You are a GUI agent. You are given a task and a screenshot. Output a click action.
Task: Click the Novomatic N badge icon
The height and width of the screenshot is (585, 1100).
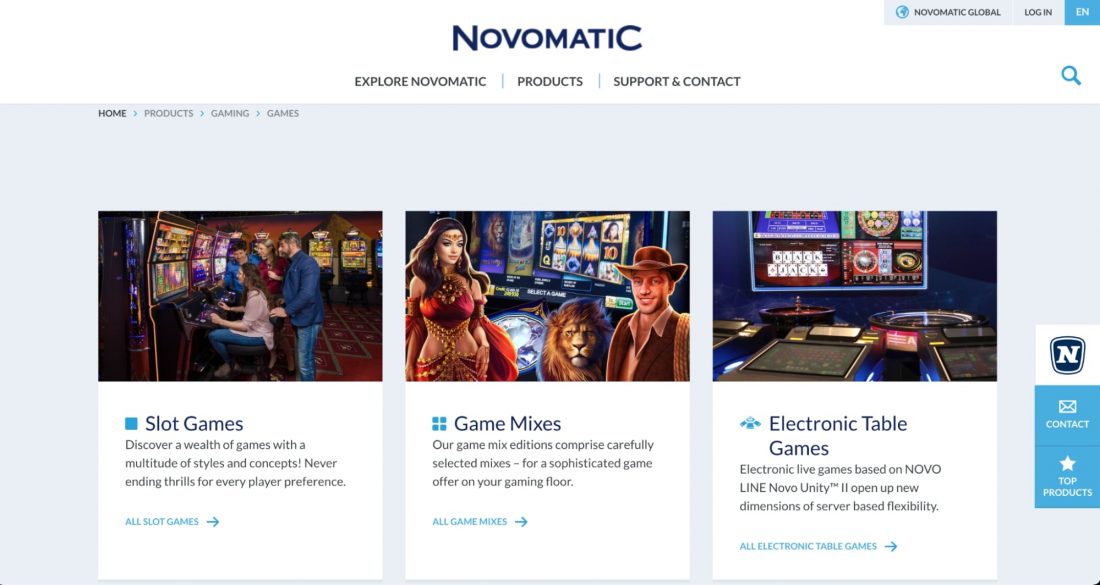(1067, 355)
